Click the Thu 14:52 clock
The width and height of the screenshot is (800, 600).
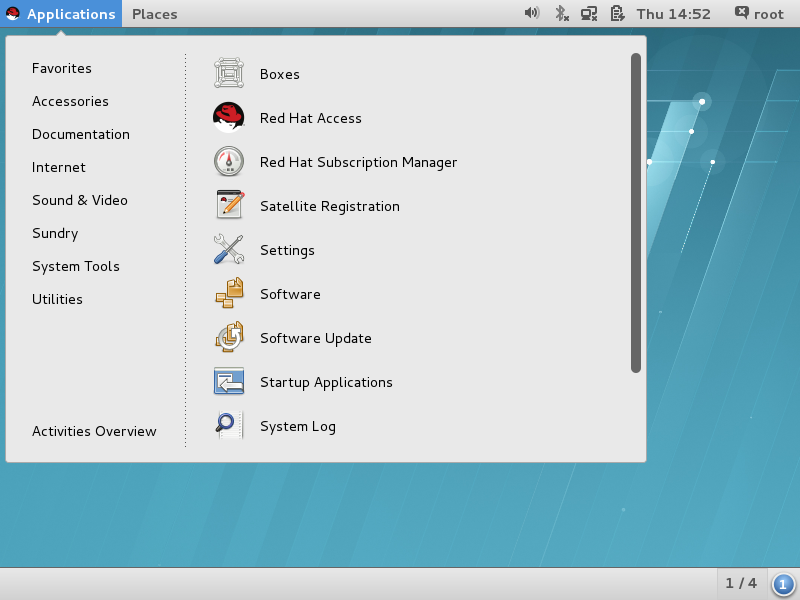pos(673,14)
